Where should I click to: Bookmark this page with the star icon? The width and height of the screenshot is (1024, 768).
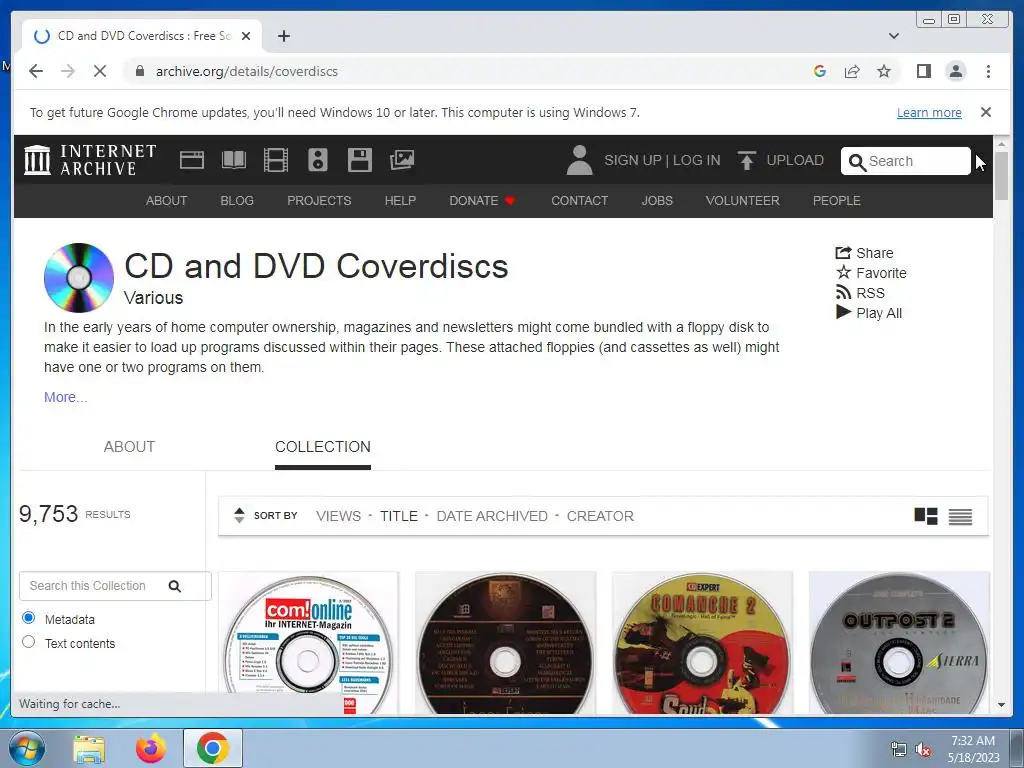884,71
